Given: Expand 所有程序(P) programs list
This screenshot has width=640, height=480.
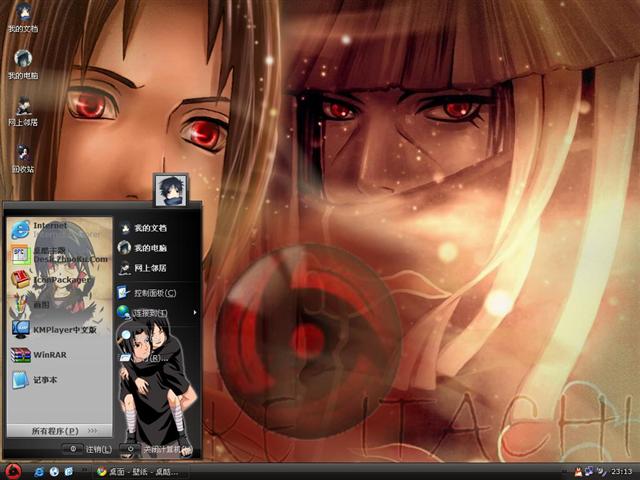Looking at the screenshot, I should pyautogui.click(x=58, y=431).
